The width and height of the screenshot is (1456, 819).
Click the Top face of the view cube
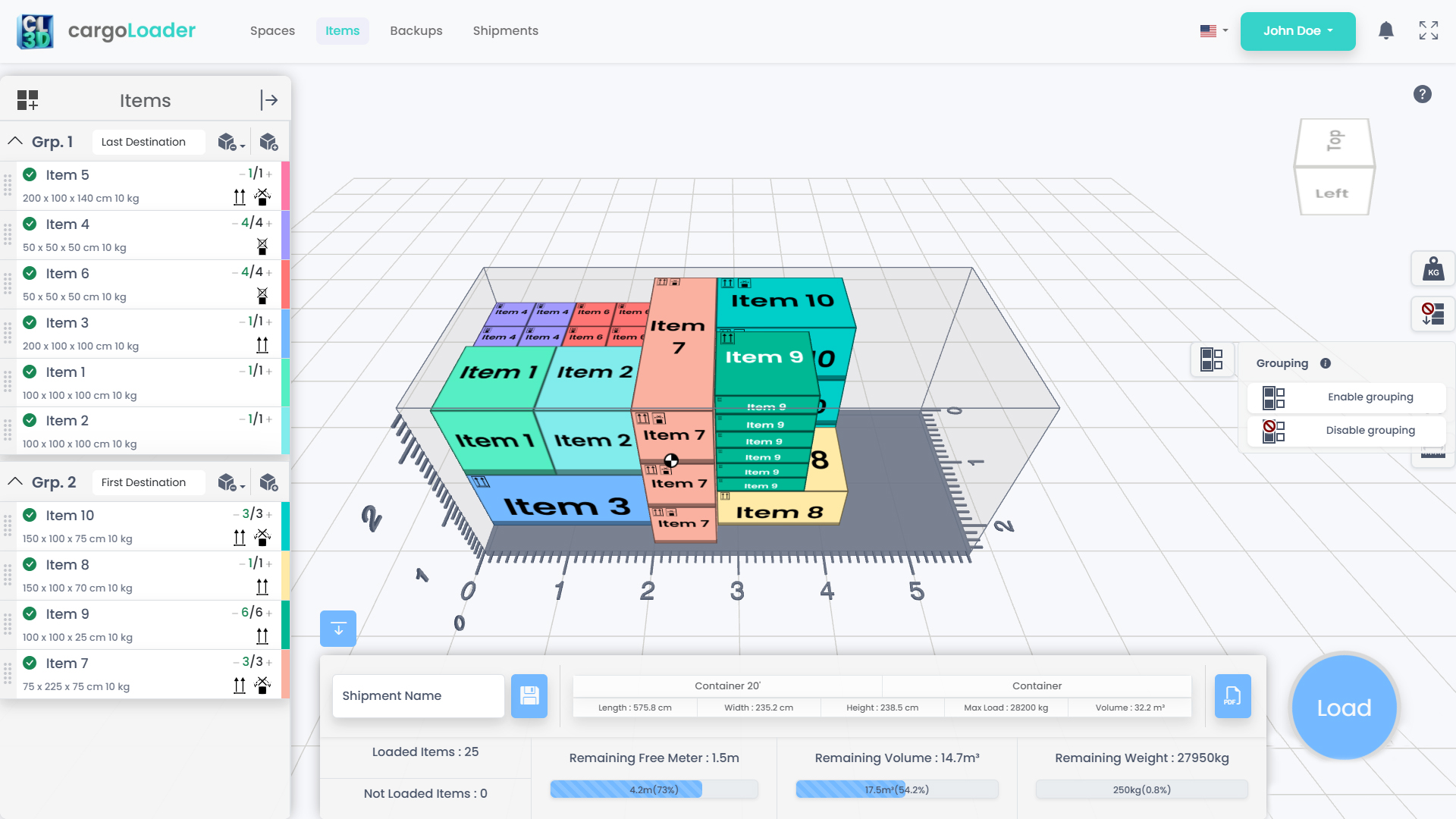coord(1335,141)
